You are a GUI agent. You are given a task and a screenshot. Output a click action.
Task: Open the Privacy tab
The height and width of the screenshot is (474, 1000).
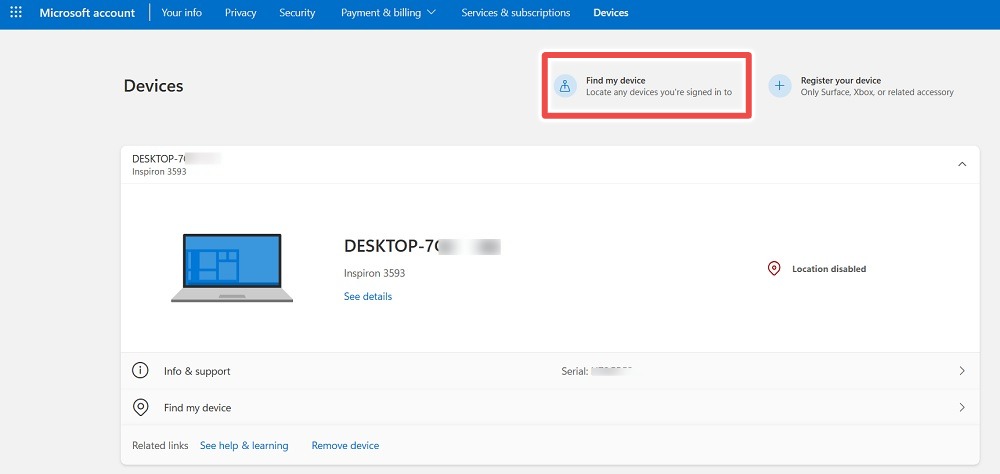pos(240,13)
